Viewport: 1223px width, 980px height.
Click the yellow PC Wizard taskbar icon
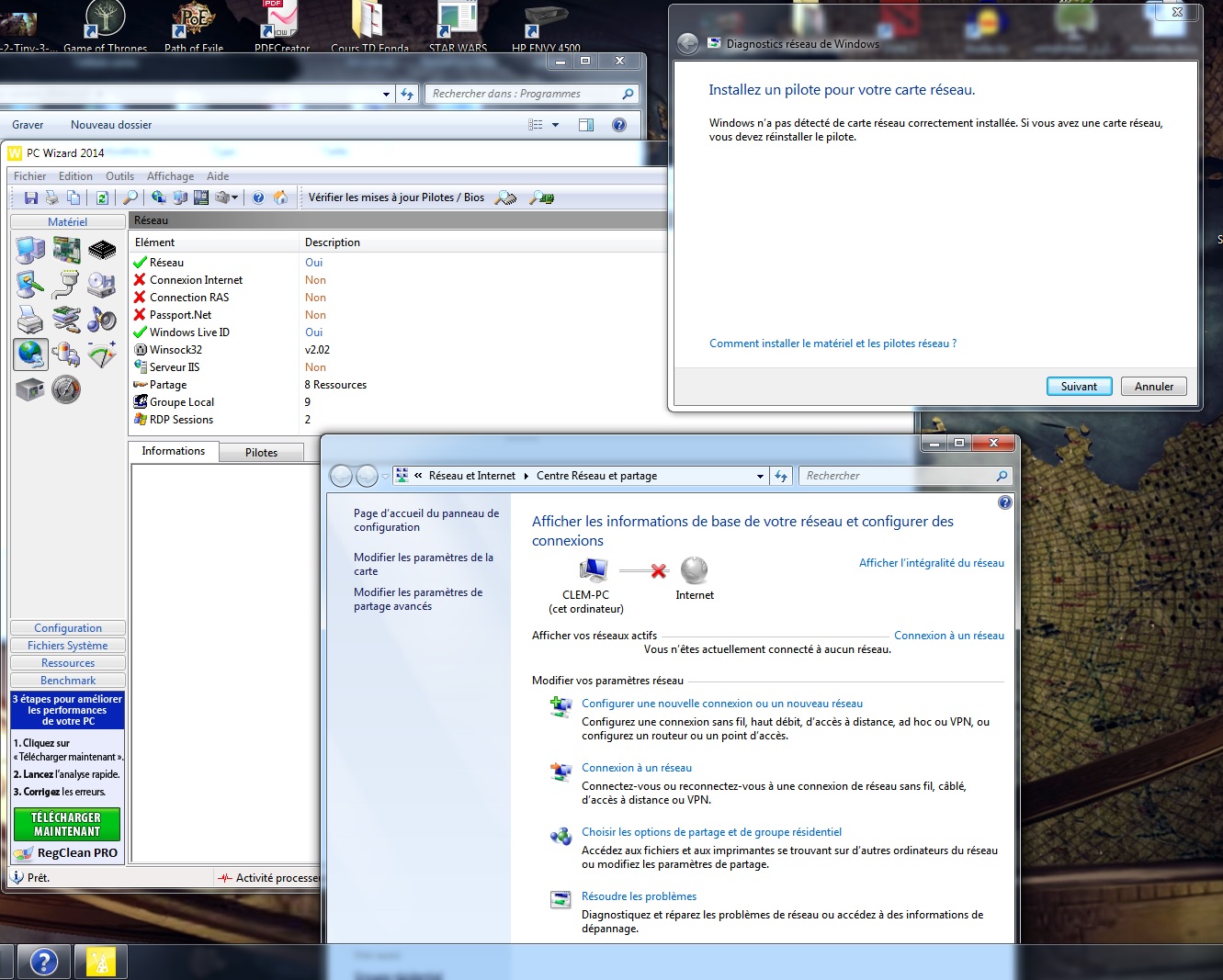(x=101, y=962)
